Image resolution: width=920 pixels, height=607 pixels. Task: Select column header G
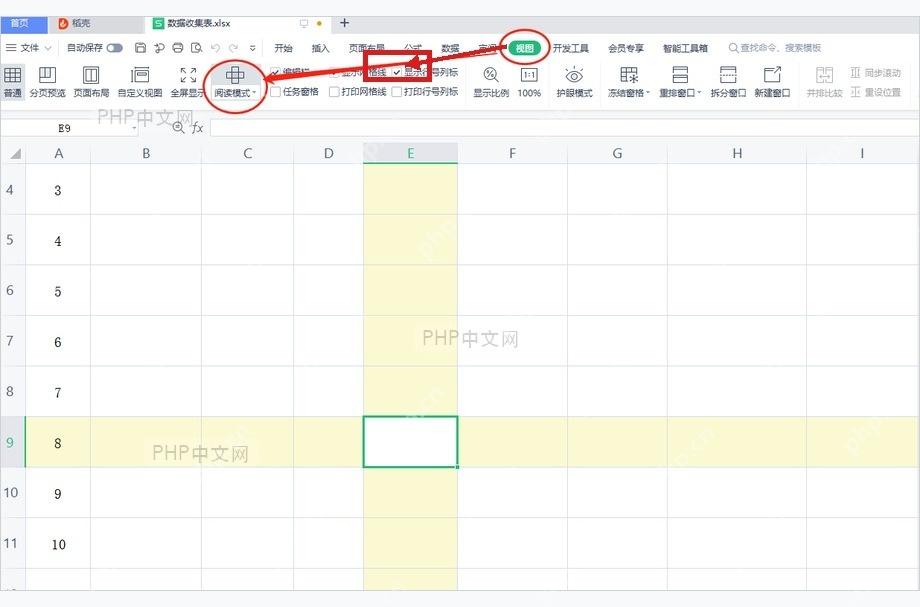tap(617, 153)
